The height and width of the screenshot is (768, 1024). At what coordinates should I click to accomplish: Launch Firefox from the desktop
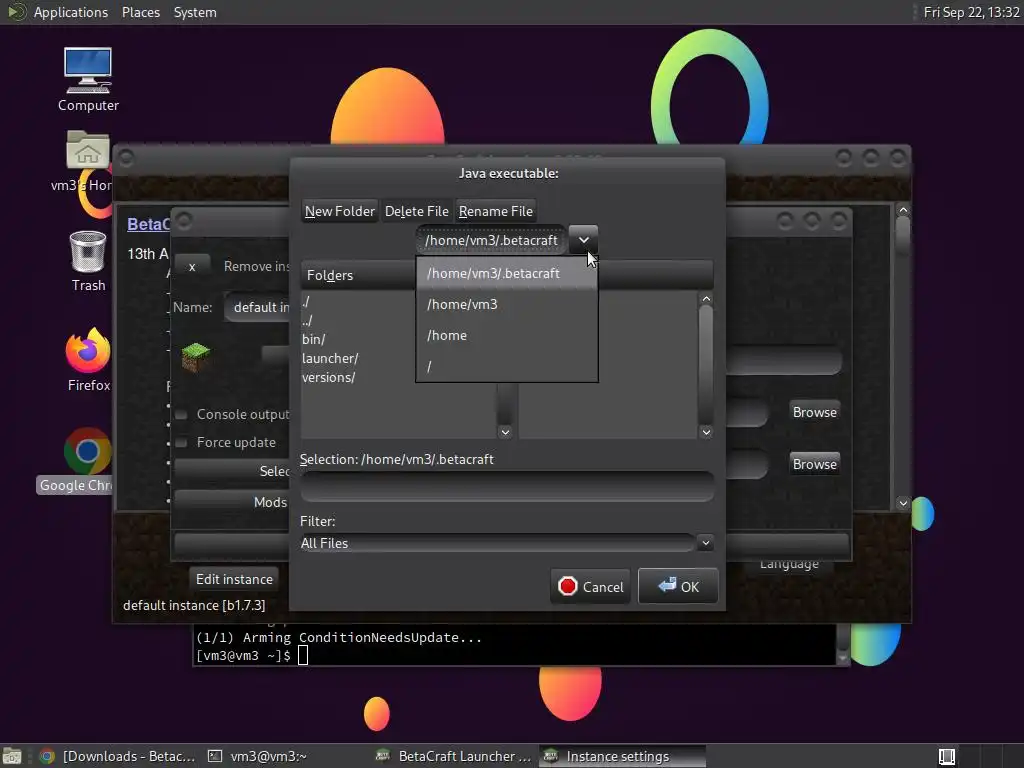pos(88,360)
